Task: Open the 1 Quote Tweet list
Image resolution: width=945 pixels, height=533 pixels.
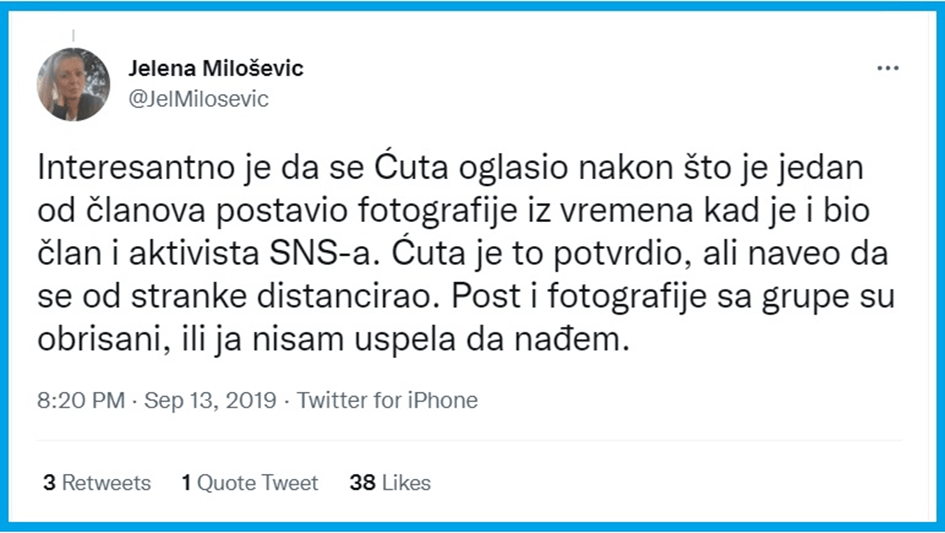Action: click(250, 483)
